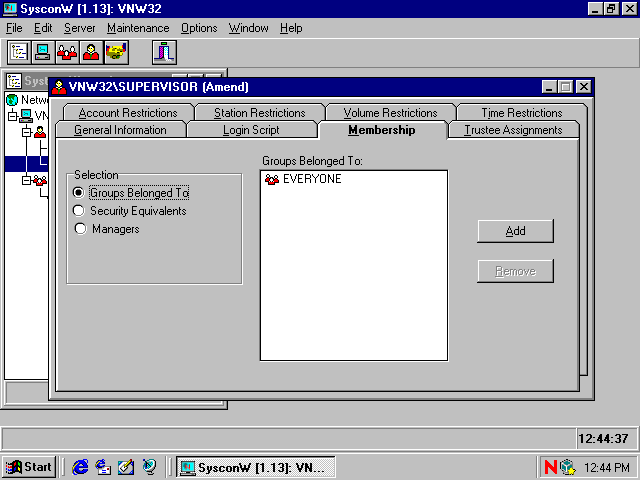Switch to Station Restrictions tab
640x480 pixels.
coord(260,113)
